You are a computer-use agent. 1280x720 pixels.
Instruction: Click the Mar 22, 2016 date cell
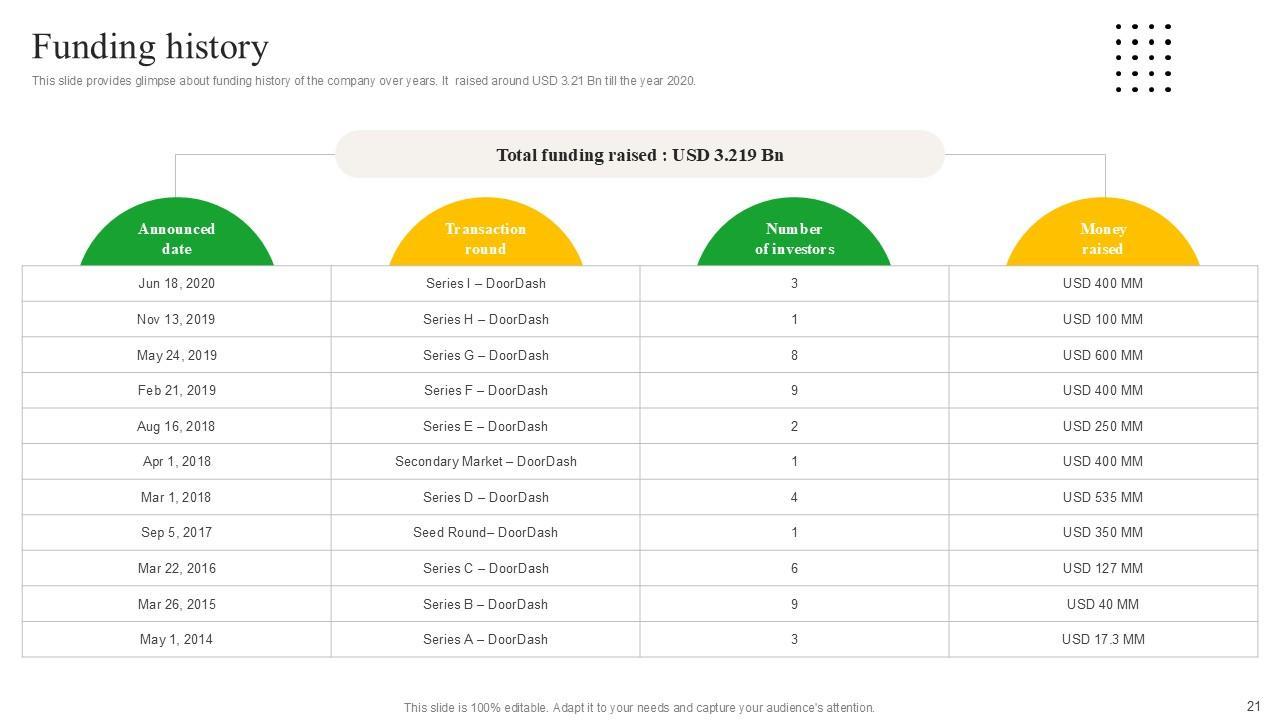pos(177,569)
